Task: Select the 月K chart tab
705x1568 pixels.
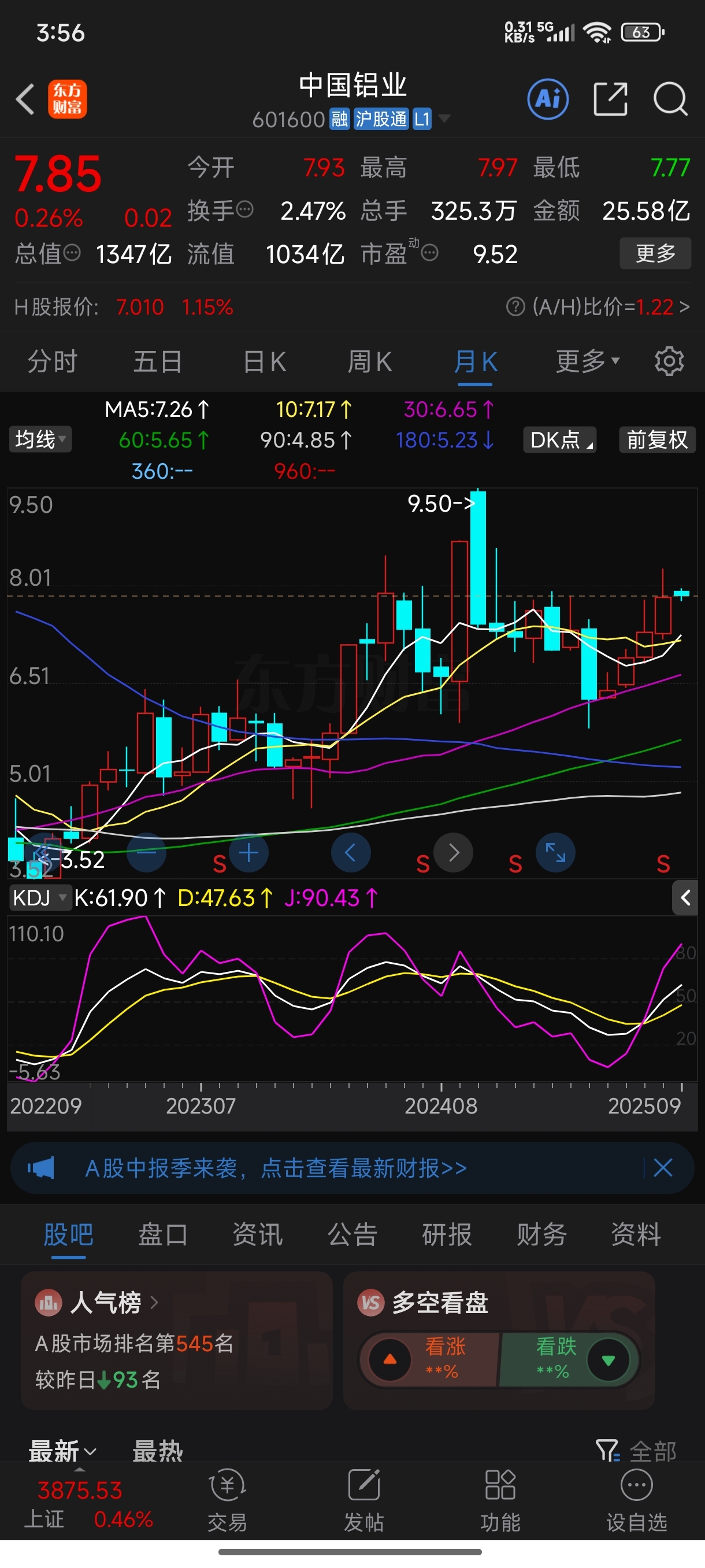Action: (x=475, y=361)
